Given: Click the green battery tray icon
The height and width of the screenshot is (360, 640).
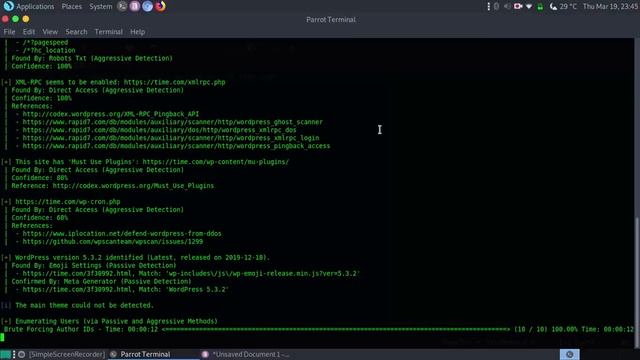Looking at the screenshot, I should click(540, 7).
